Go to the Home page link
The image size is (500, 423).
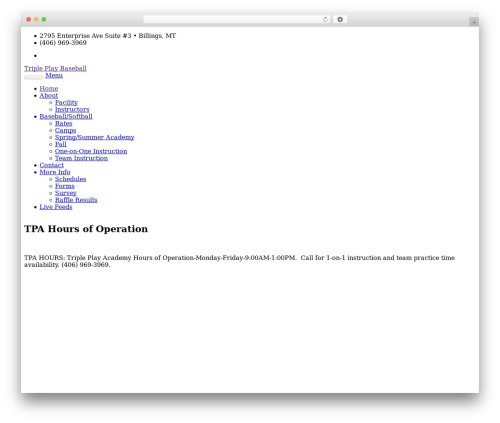coord(49,88)
